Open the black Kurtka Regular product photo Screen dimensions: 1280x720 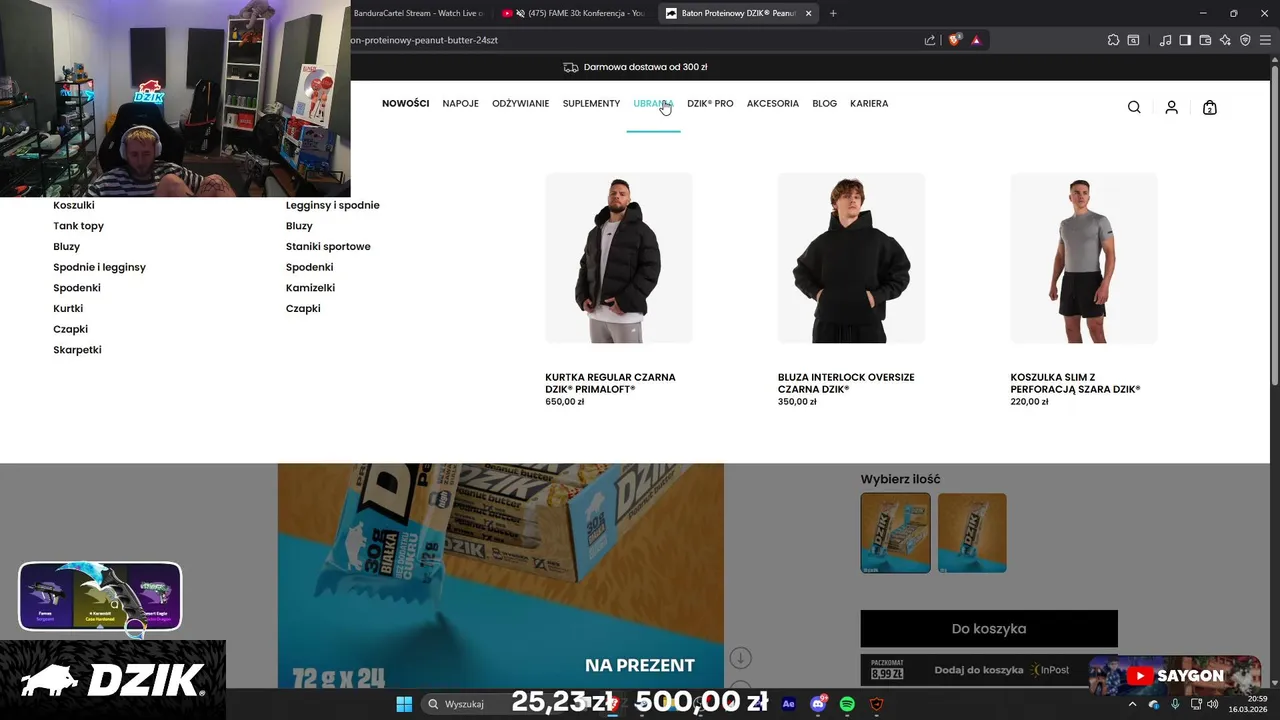pyautogui.click(x=619, y=258)
